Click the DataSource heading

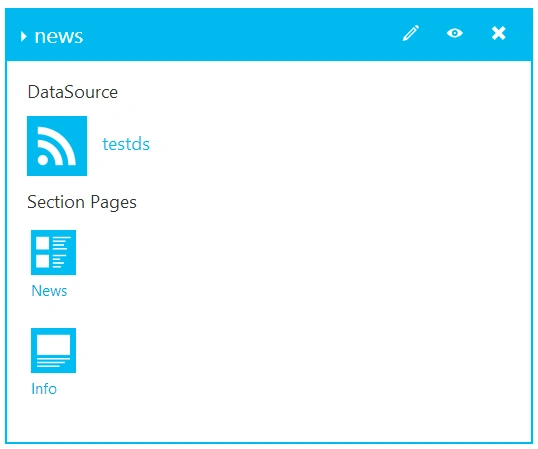pos(73,92)
